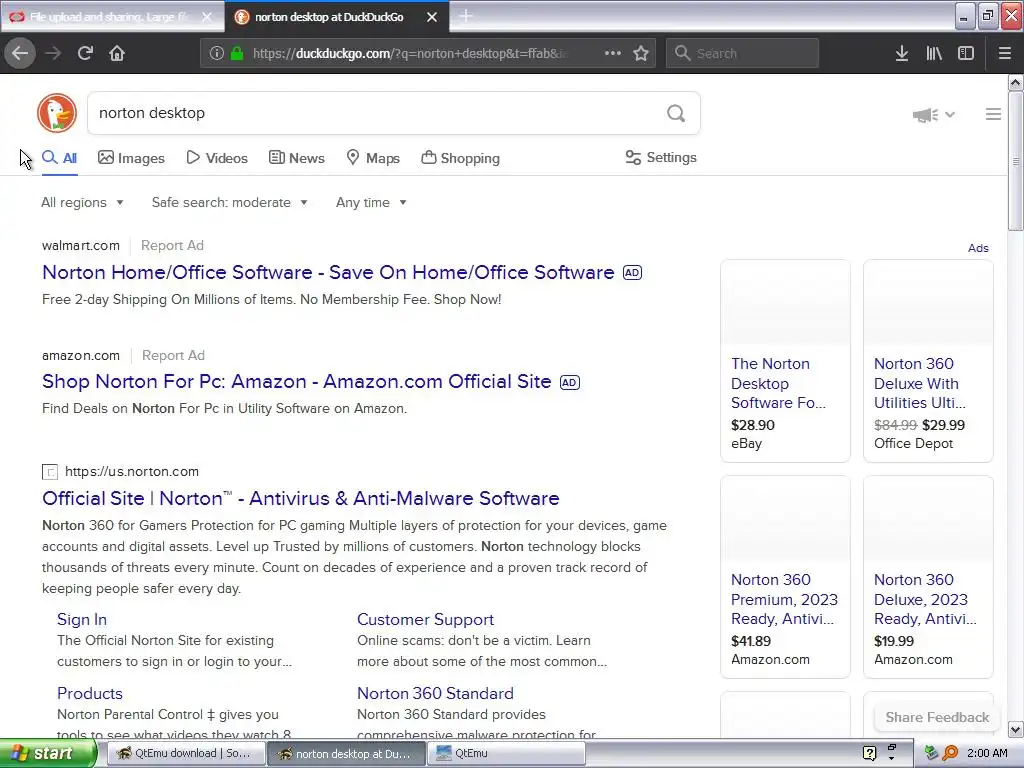Open the Firefox home page icon
The width and height of the screenshot is (1024, 768).
click(x=117, y=53)
